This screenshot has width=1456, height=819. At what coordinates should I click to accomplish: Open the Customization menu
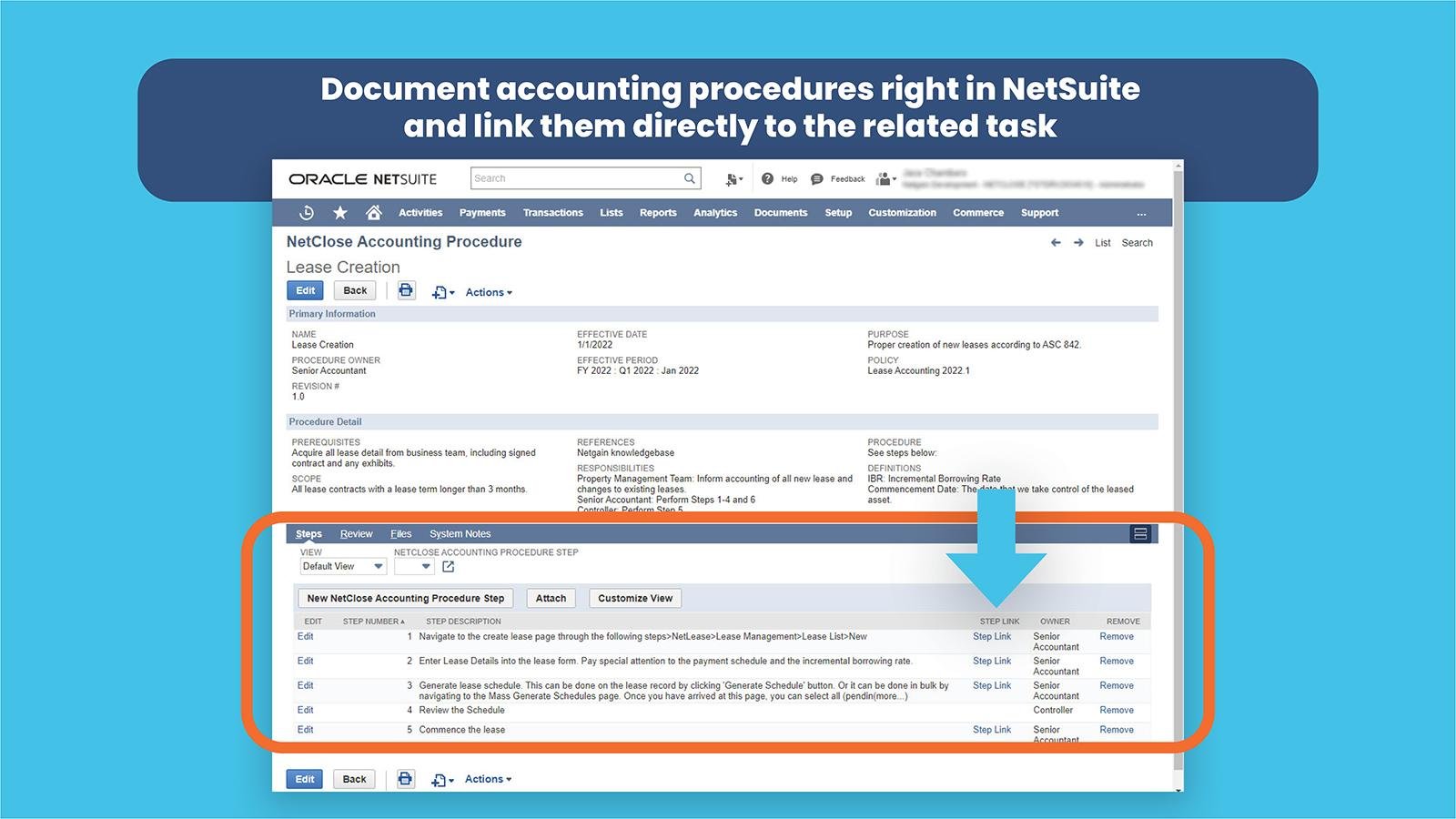click(x=902, y=213)
